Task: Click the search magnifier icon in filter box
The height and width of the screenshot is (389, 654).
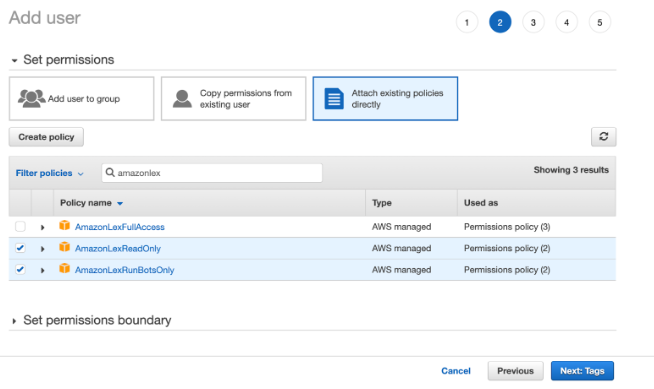Action: pyautogui.click(x=110, y=172)
